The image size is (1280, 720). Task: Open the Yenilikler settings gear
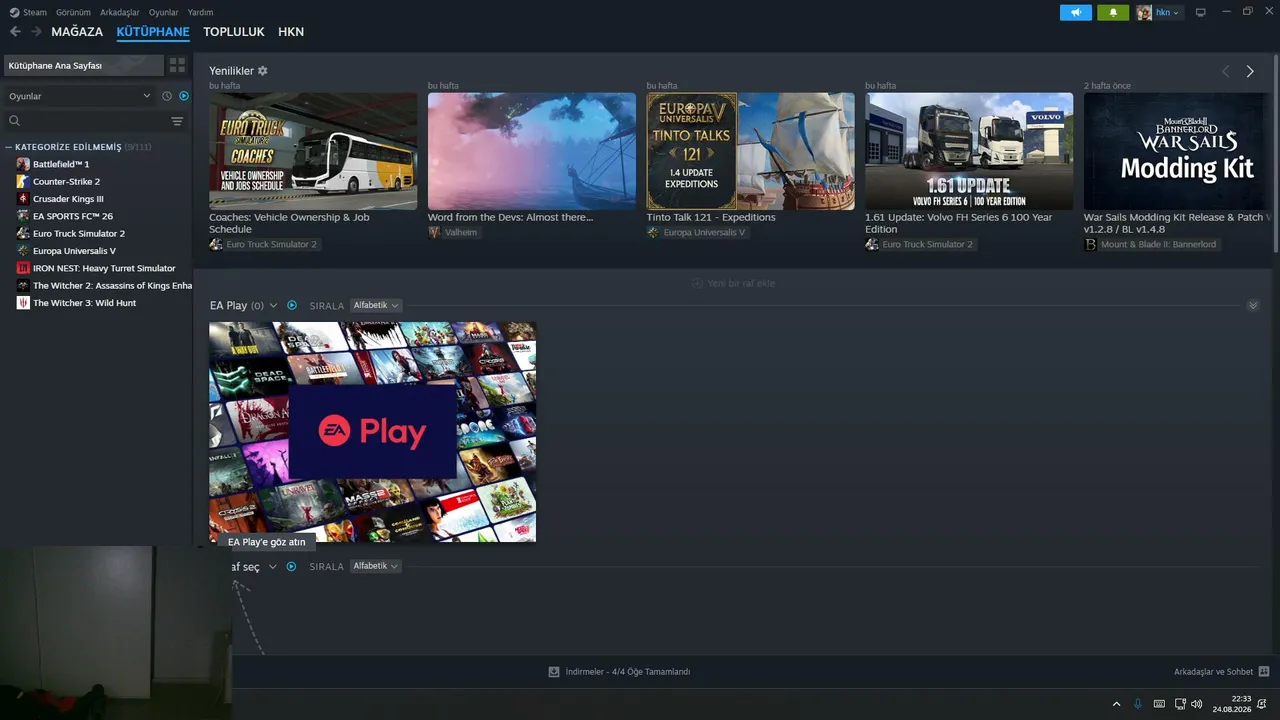pos(263,71)
